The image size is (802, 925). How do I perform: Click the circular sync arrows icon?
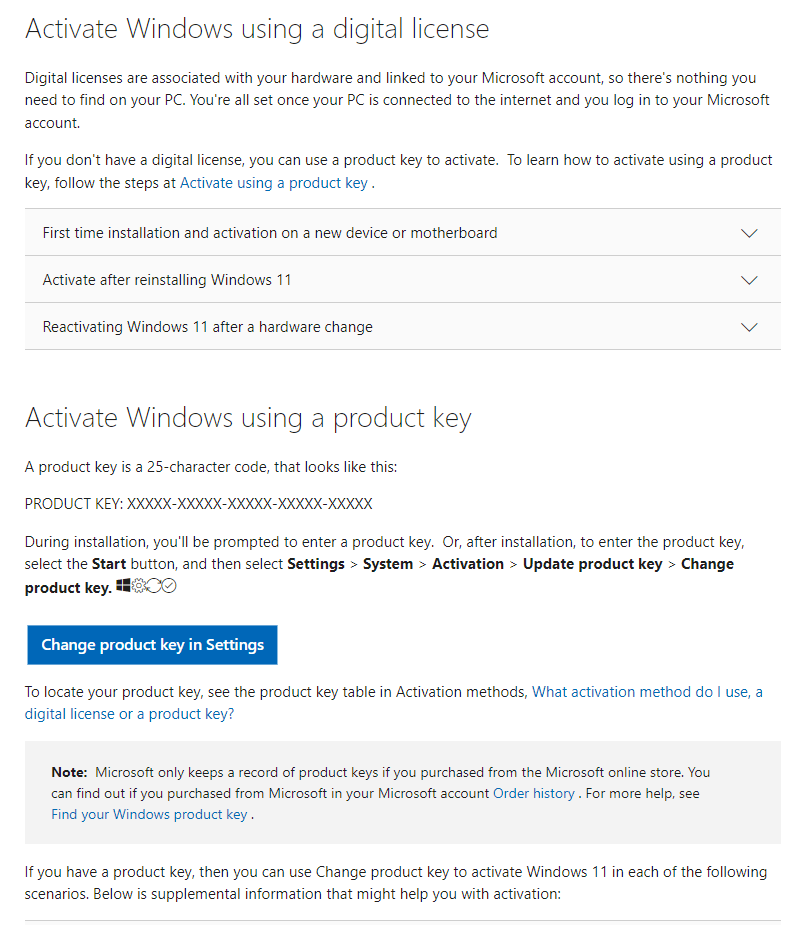click(x=154, y=586)
